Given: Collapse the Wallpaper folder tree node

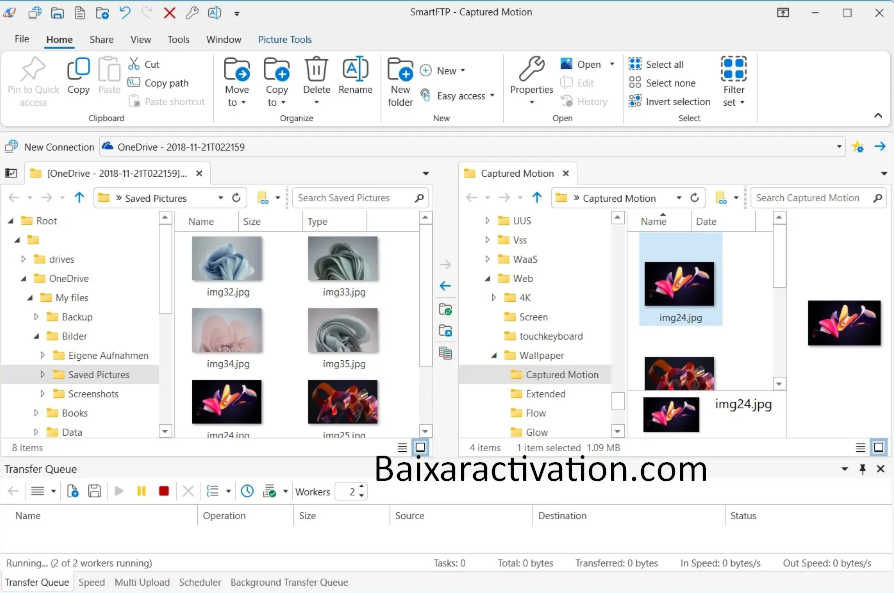Looking at the screenshot, I should tap(494, 355).
